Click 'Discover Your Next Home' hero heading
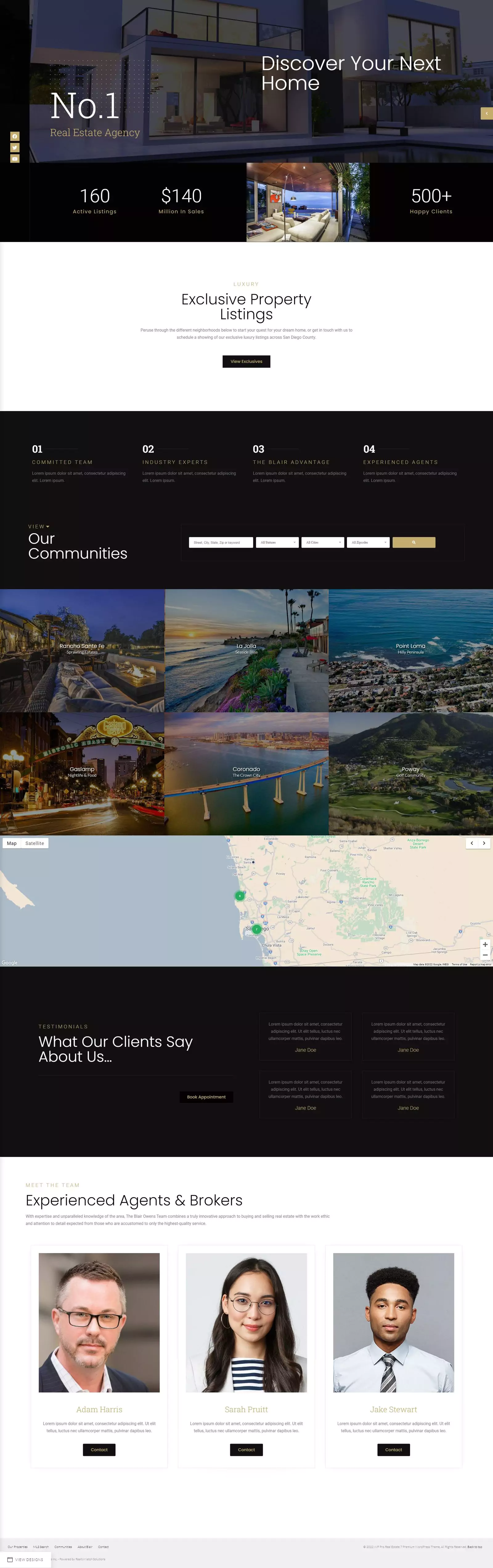 click(x=351, y=73)
